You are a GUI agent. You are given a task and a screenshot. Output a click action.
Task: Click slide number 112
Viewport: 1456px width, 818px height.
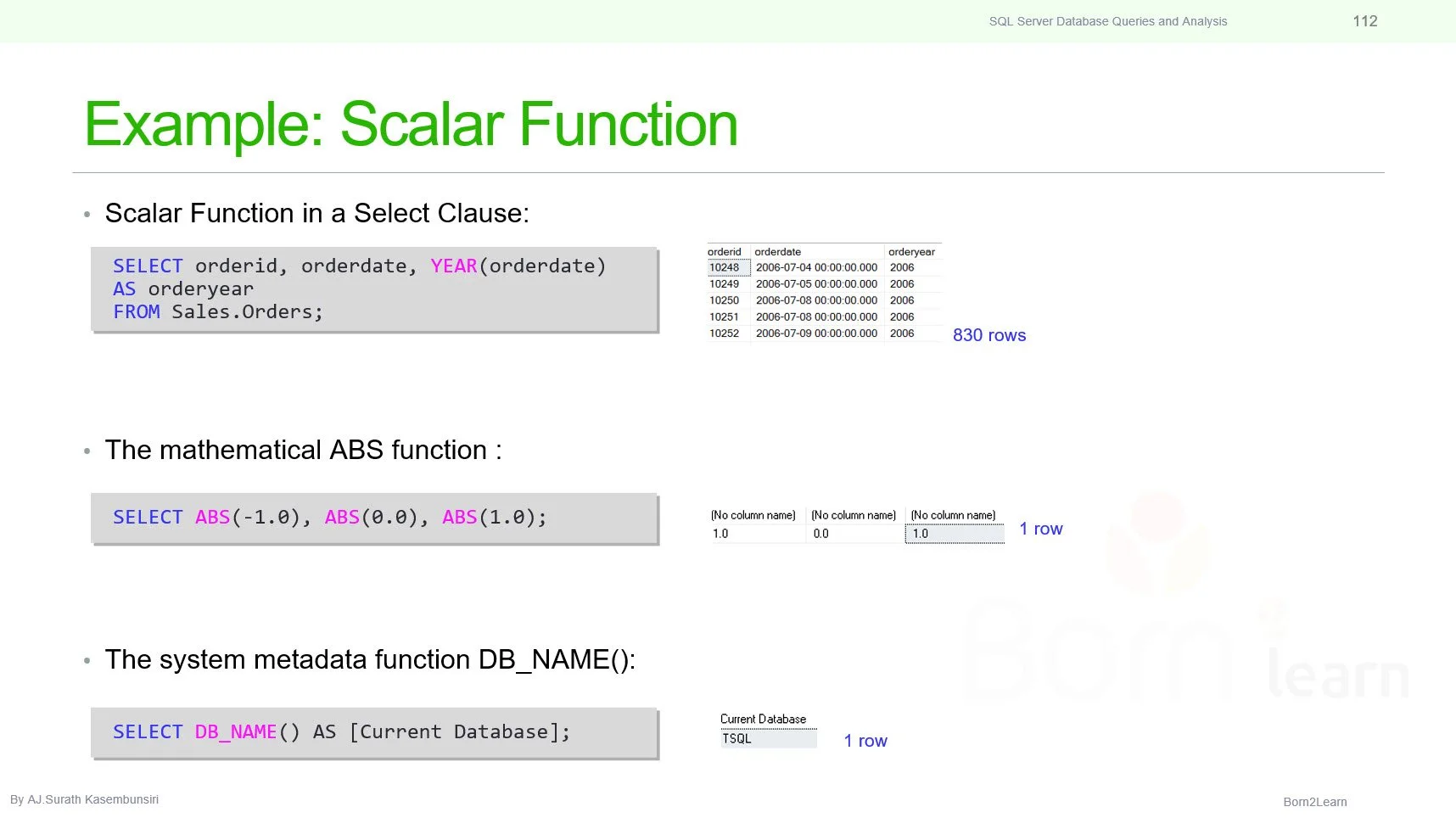pyautogui.click(x=1365, y=21)
